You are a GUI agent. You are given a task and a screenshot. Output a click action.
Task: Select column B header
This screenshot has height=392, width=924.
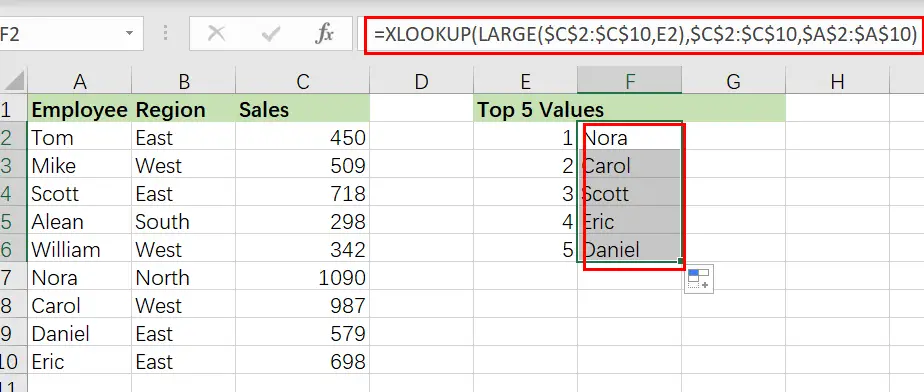[184, 81]
